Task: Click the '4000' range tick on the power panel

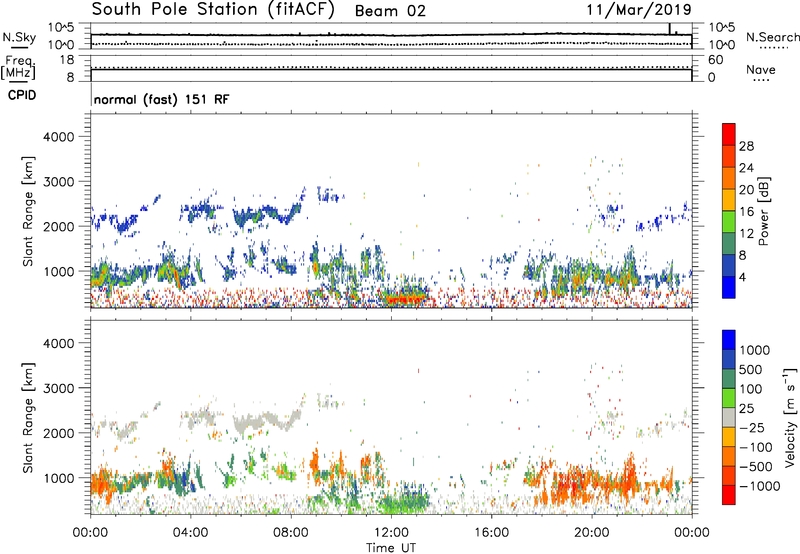Action: (58, 137)
